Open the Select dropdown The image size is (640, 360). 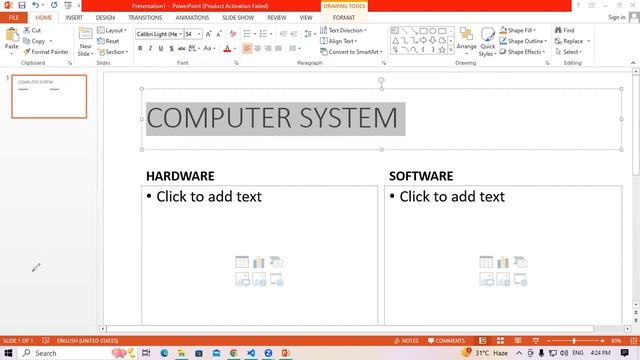click(569, 52)
